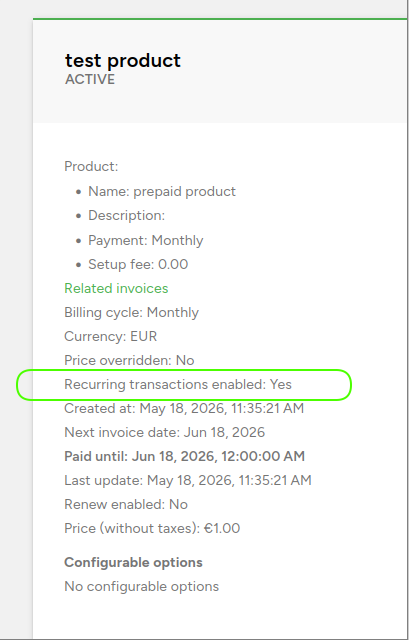This screenshot has width=409, height=640.
Task: Select the Recurring transactions enabled line
Action: [x=178, y=384]
